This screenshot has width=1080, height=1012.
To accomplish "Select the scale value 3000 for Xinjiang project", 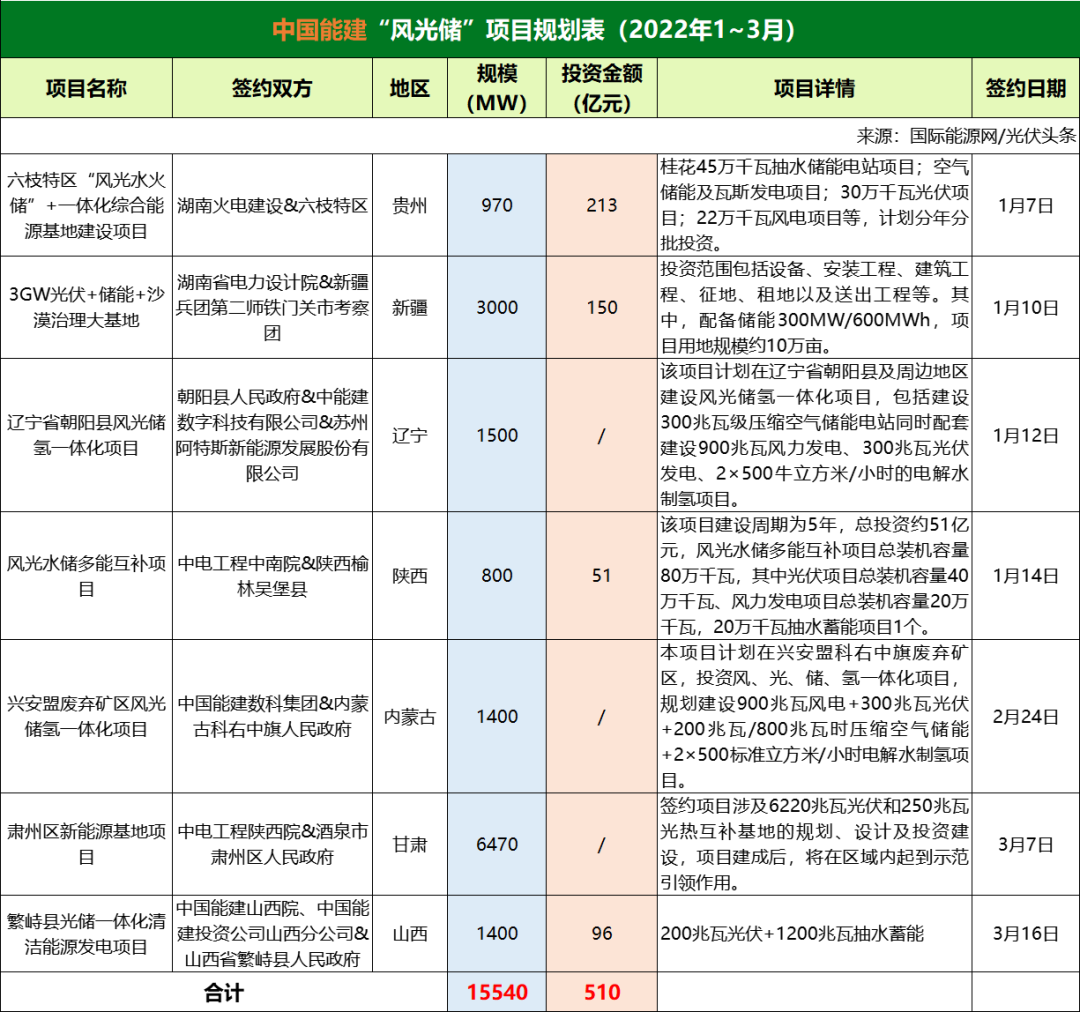I will [496, 307].
